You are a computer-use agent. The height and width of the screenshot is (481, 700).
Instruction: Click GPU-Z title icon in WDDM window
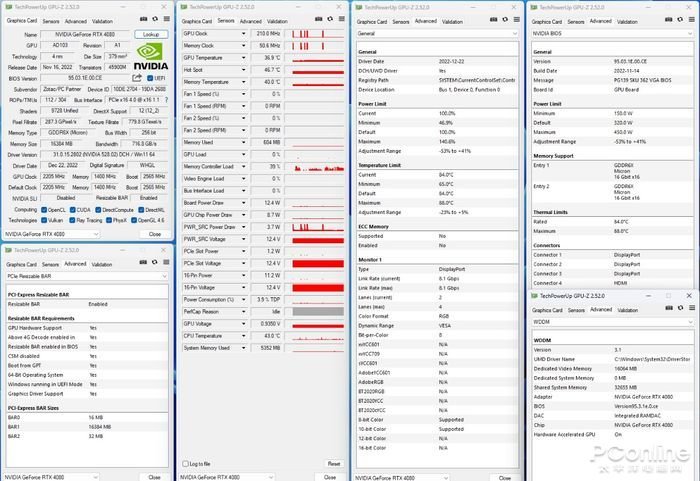(534, 296)
